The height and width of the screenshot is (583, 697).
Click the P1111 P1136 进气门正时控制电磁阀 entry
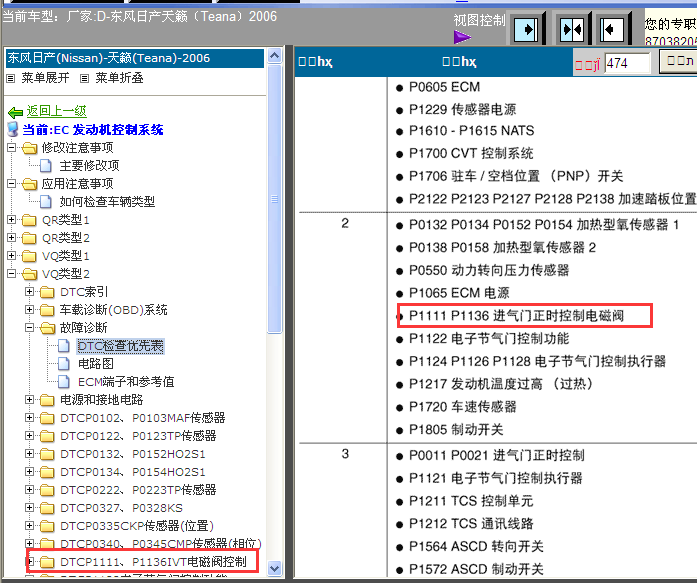pos(517,315)
